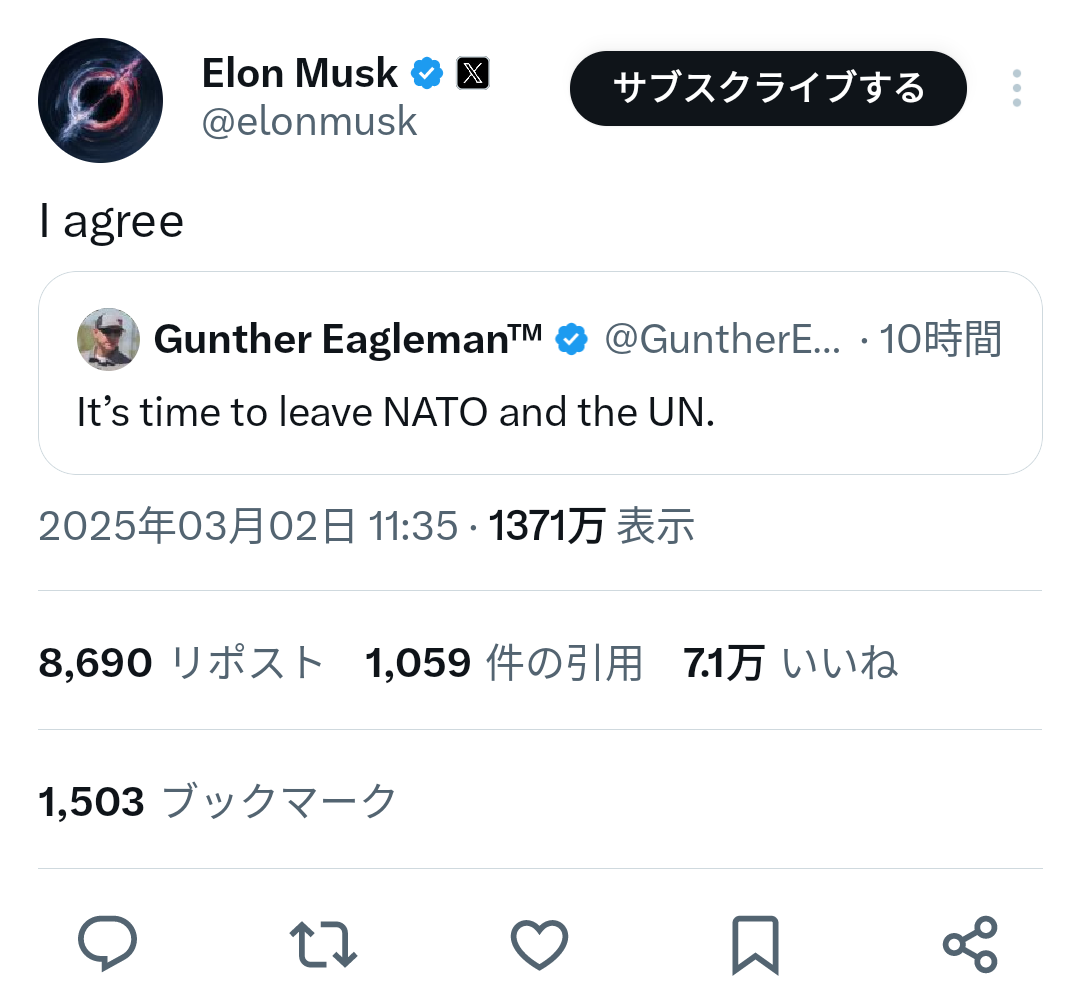
Task: Click Gunther Eagleman's verified badge
Action: pos(571,340)
